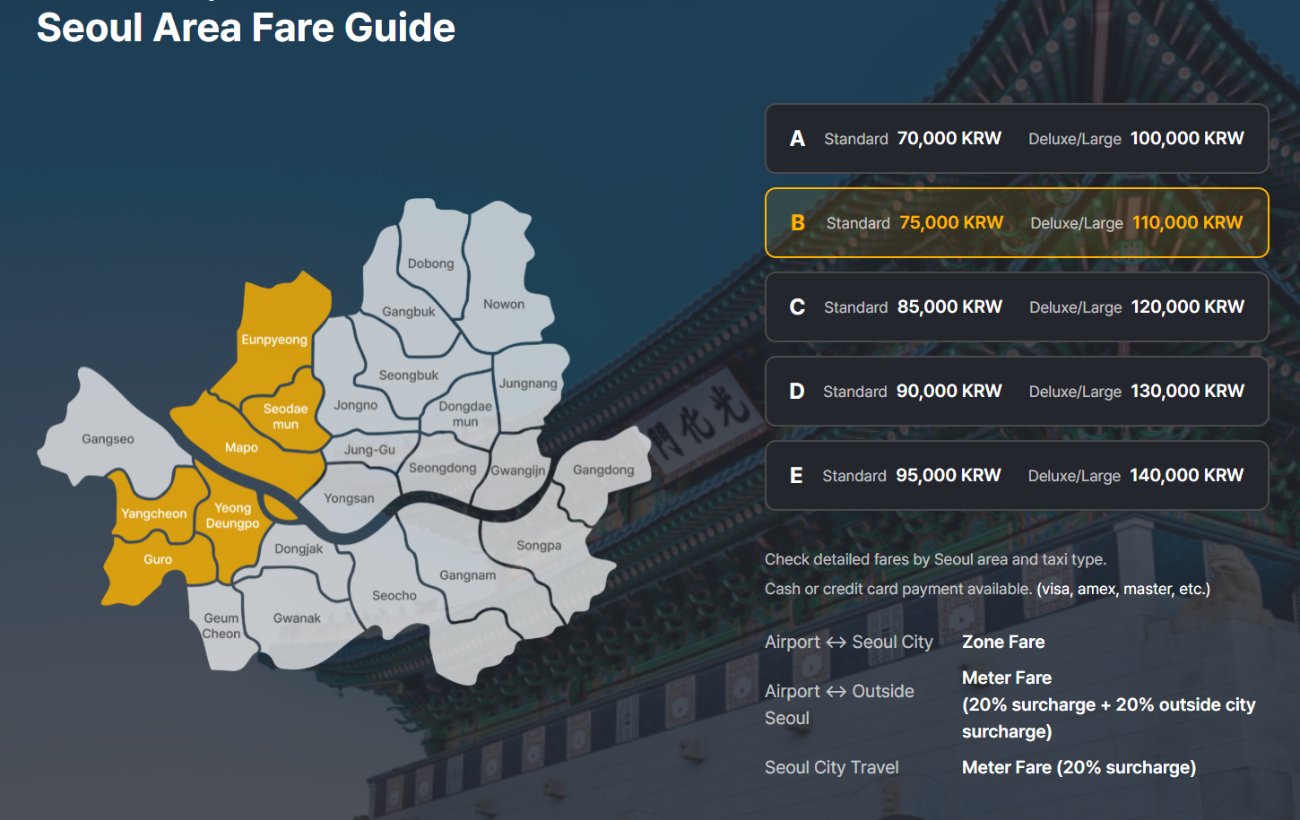Click Jung-Gu district on the map

tap(369, 450)
